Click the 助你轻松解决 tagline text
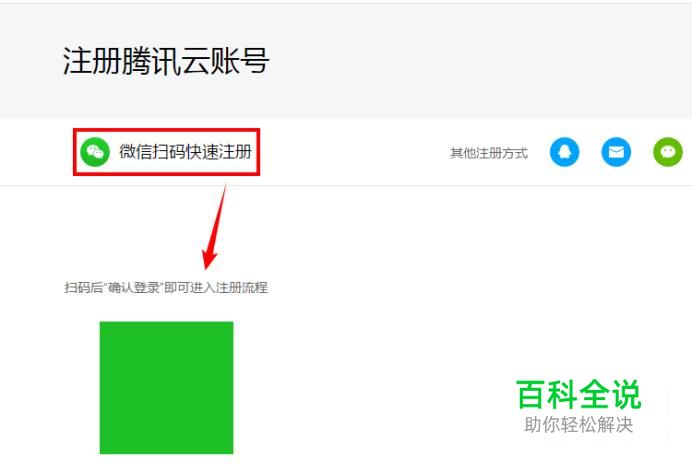692x469 pixels. tap(579, 424)
